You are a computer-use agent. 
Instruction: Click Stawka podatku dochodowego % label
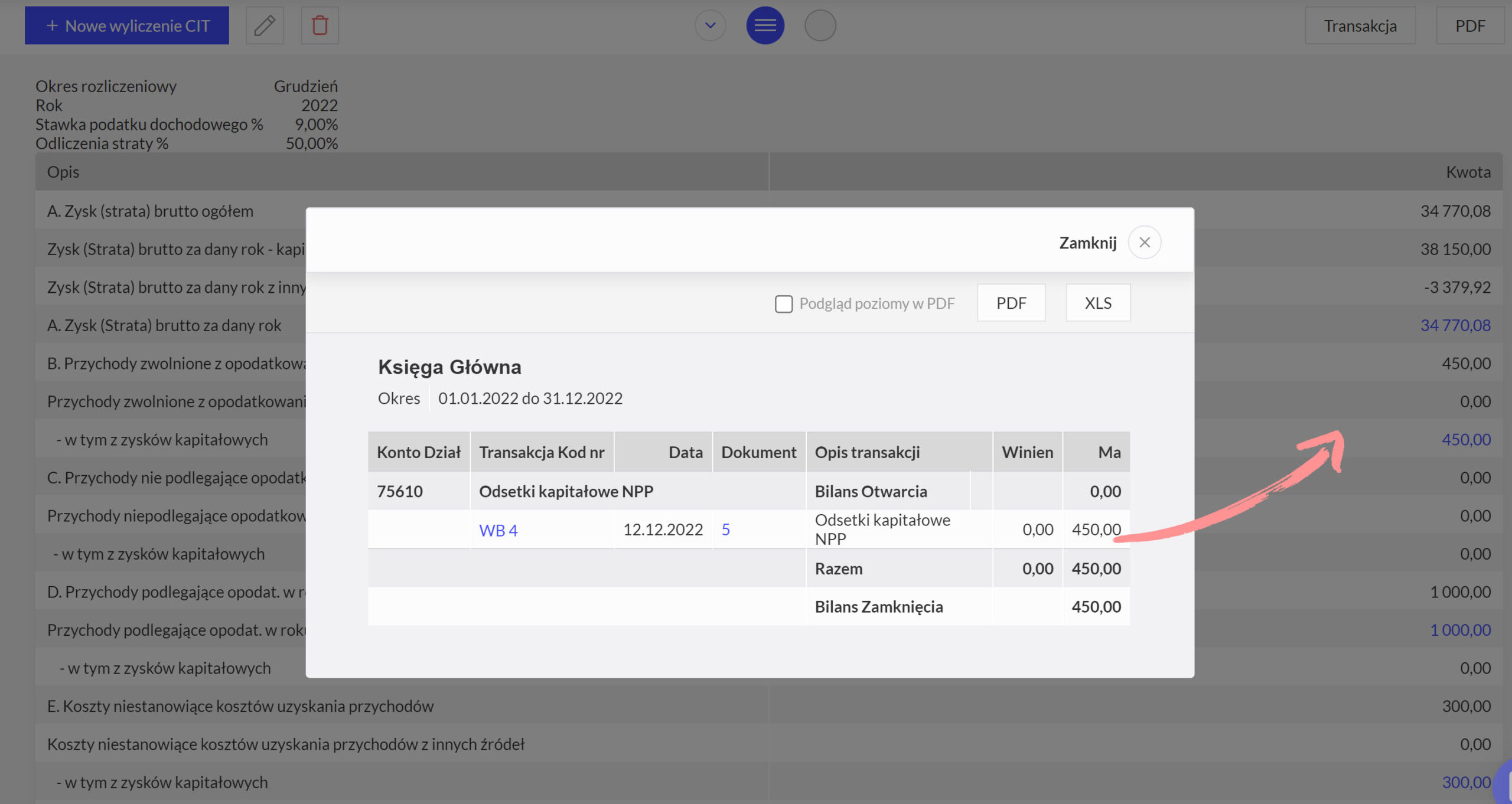(x=149, y=125)
